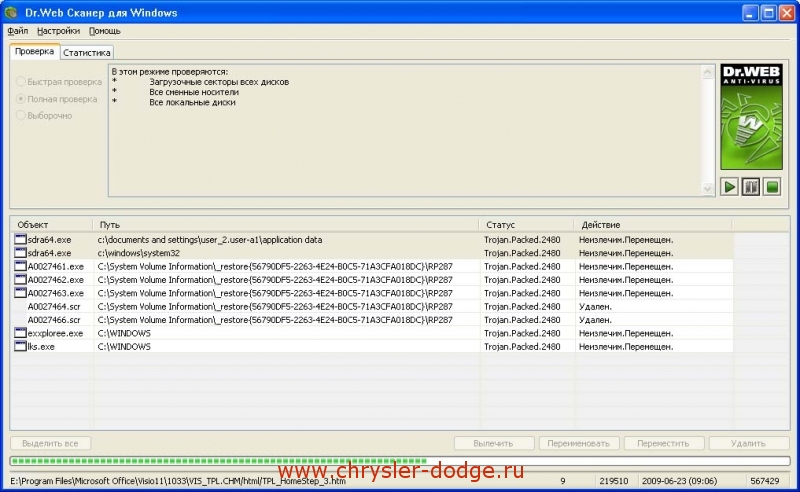Click status bar infected count 9
This screenshot has width=800, height=492.
tap(563, 481)
